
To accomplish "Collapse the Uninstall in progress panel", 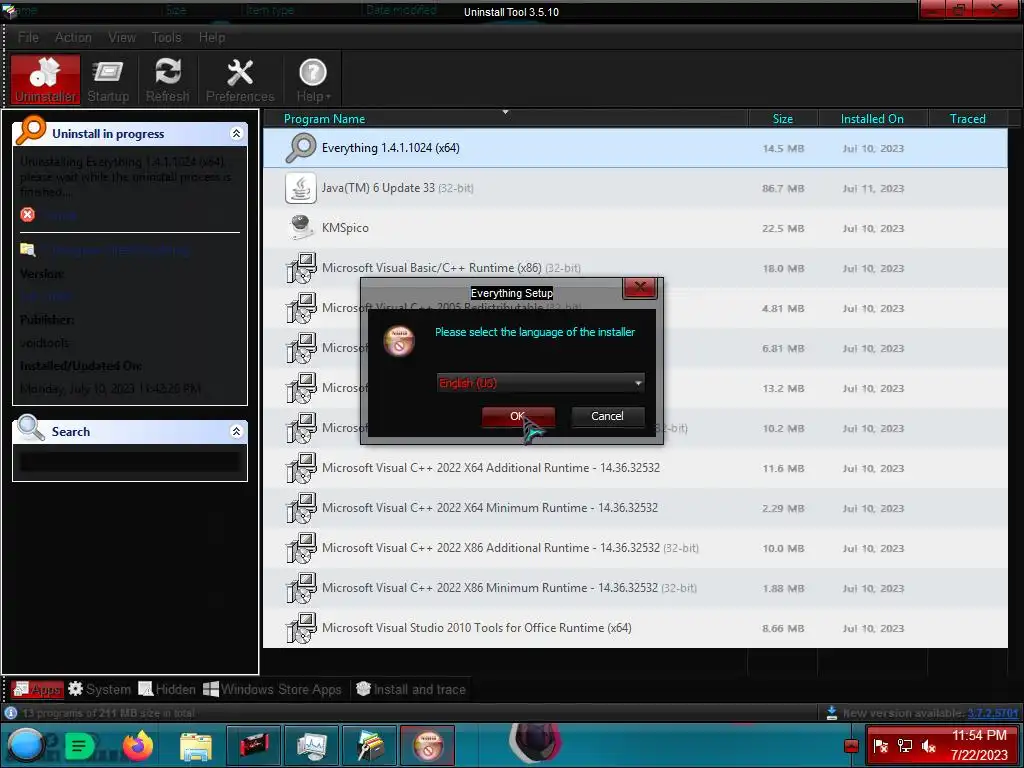I will (x=236, y=133).
